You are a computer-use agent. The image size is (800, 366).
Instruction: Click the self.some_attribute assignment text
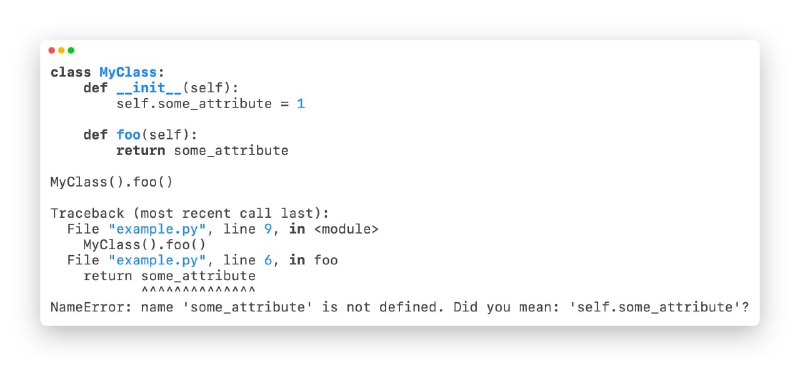(x=194, y=104)
